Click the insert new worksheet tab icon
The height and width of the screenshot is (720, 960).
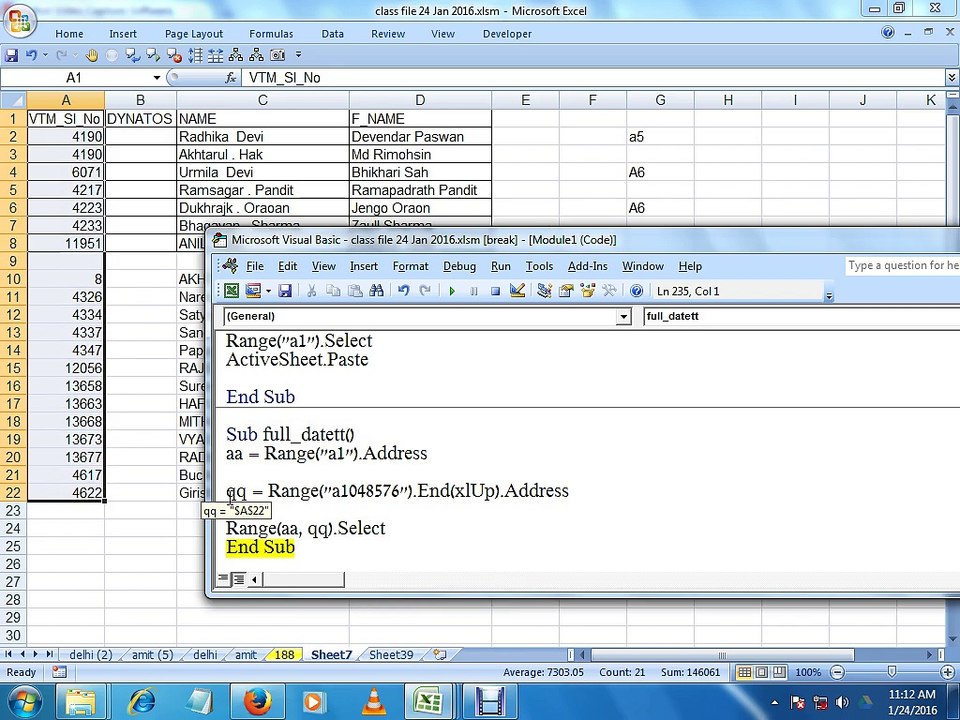(440, 654)
